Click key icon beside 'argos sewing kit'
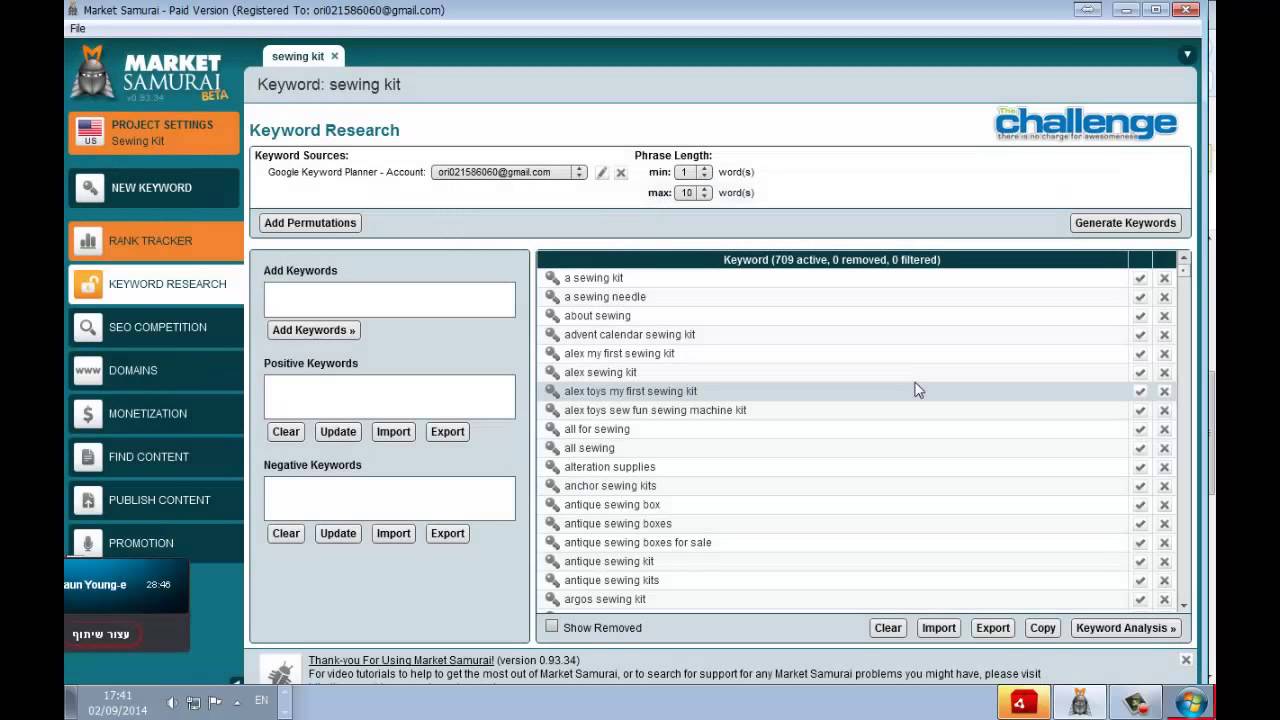This screenshot has height=720, width=1280. click(552, 599)
